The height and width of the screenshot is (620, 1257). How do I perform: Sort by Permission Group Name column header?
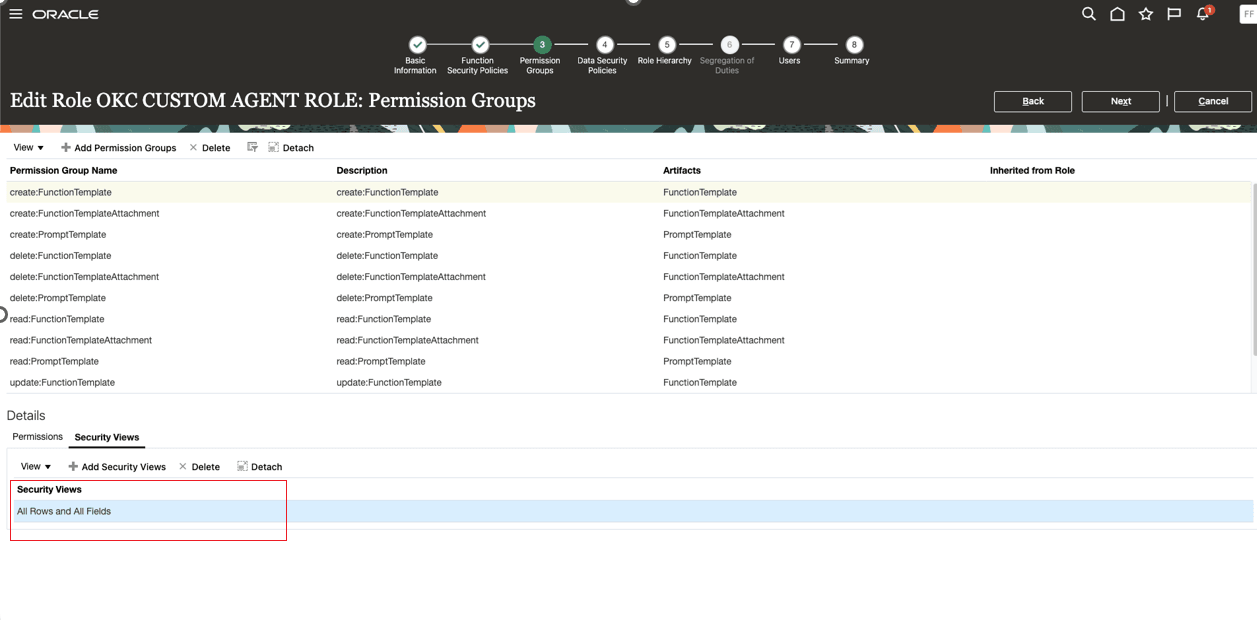(63, 170)
